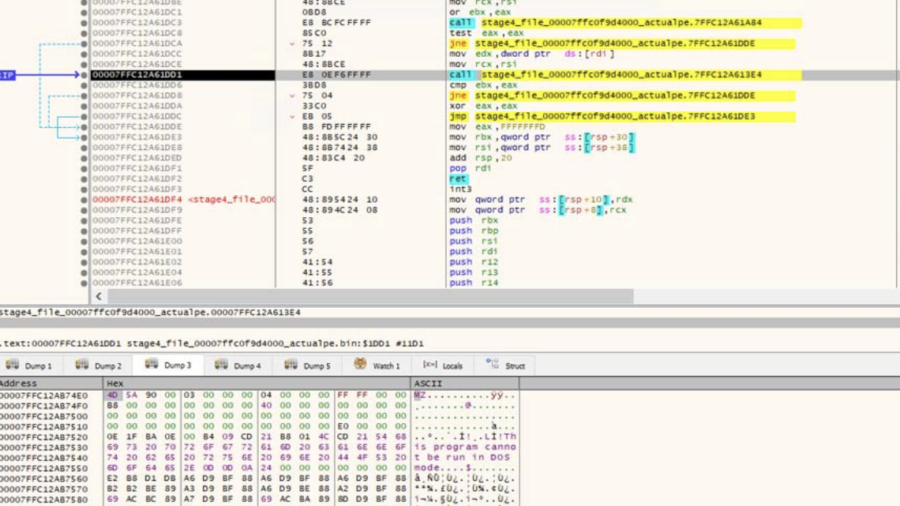The image size is (900, 506).
Task: Select call instruction targeting 7FFC12A613E4
Action: click(x=625, y=75)
